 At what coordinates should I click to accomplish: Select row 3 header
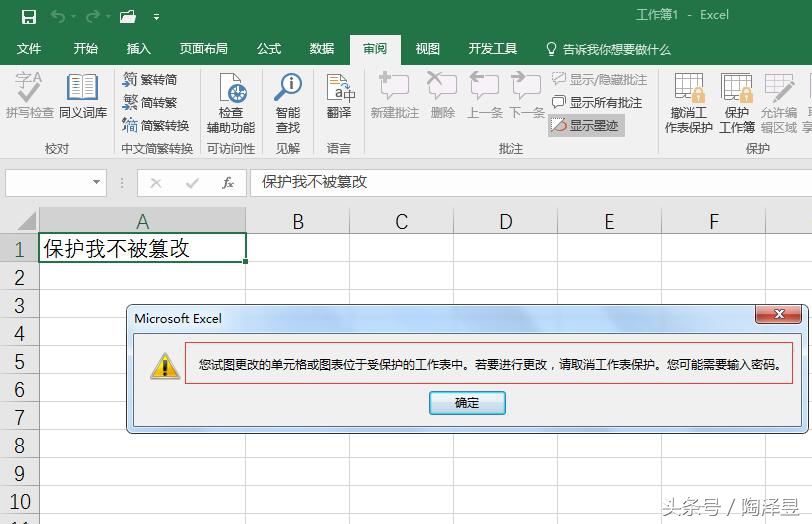coord(19,305)
